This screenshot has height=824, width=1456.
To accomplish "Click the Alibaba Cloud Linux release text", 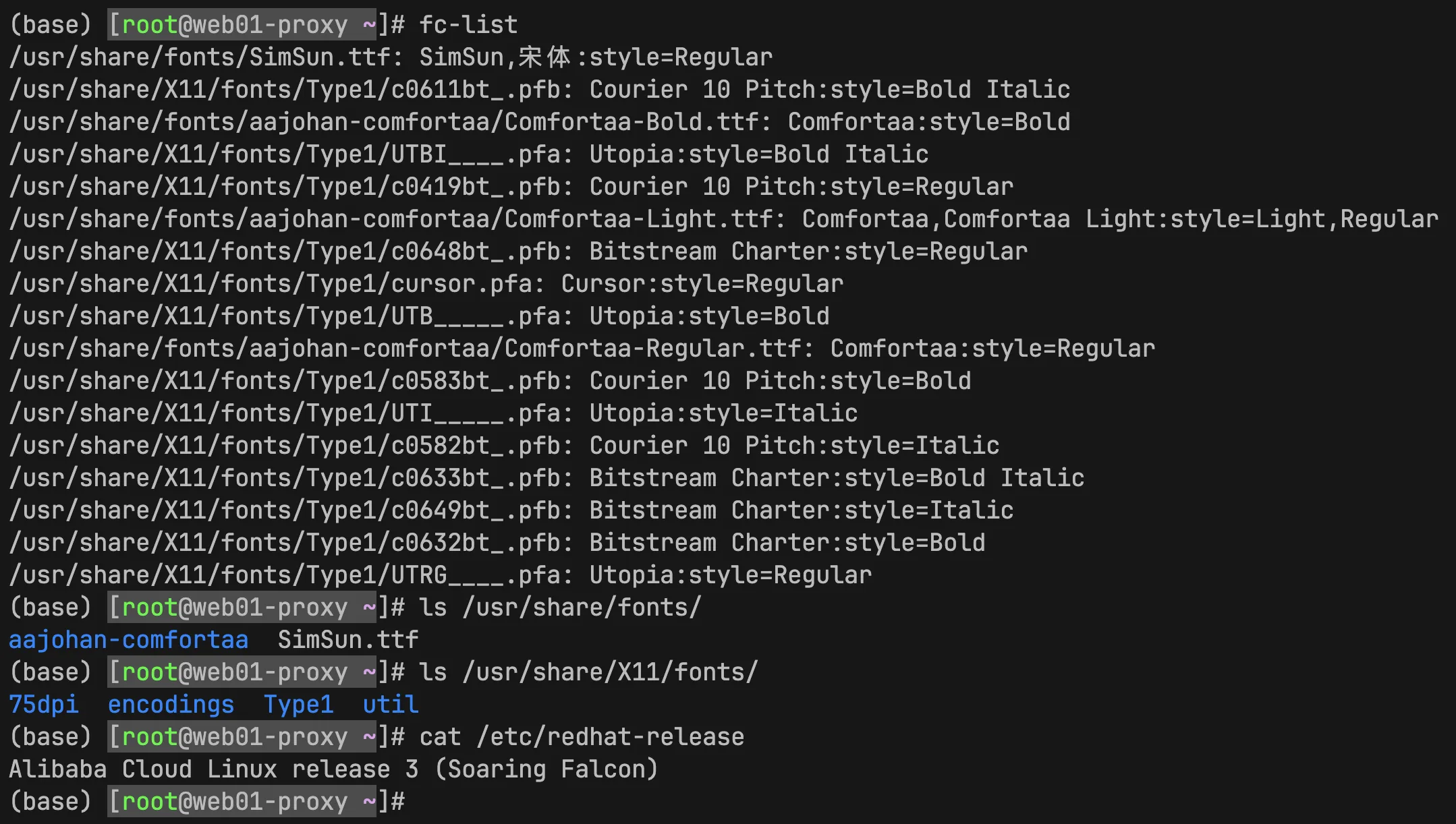I will [334, 769].
